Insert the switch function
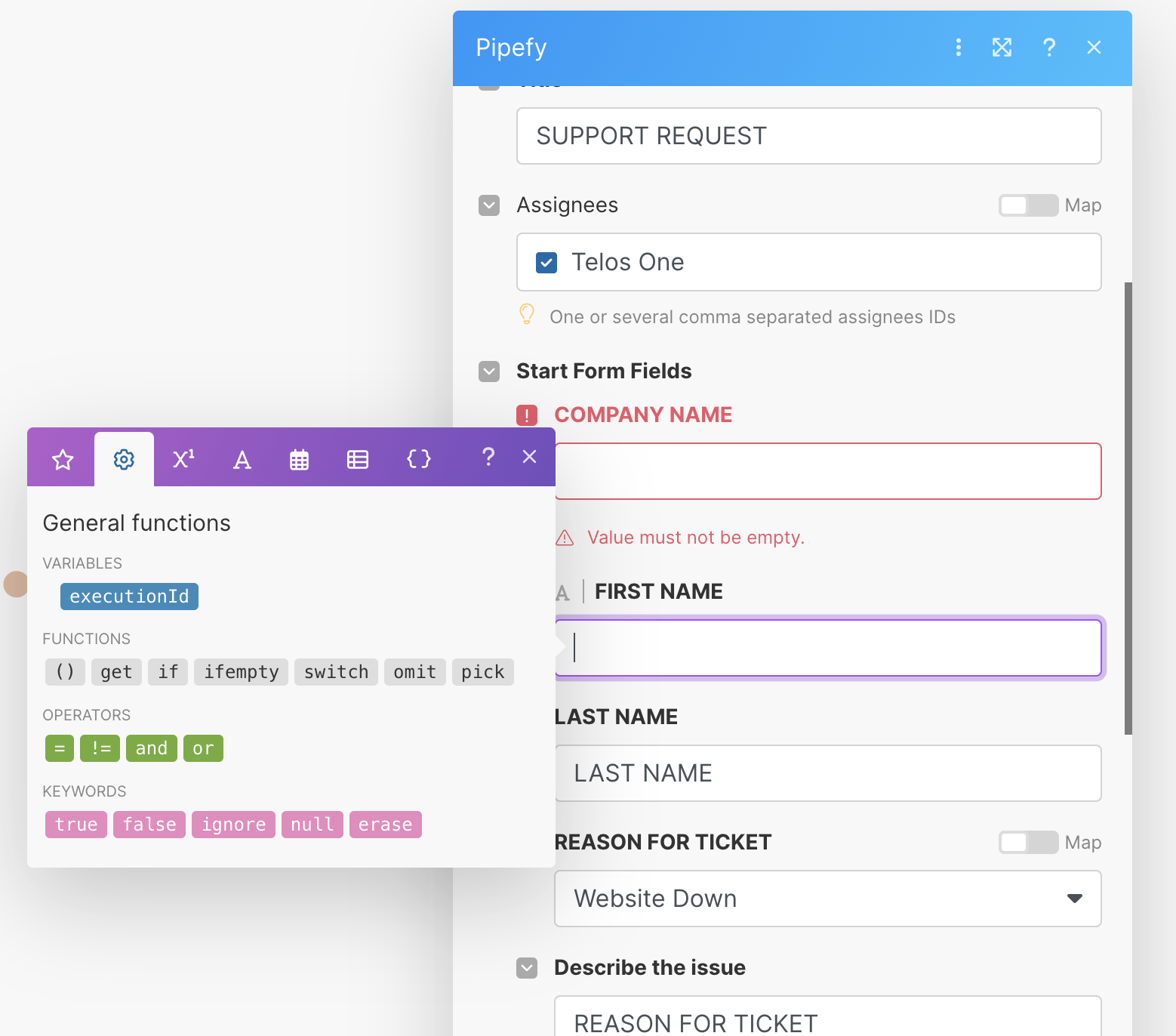This screenshot has width=1176, height=1036. [x=336, y=672]
